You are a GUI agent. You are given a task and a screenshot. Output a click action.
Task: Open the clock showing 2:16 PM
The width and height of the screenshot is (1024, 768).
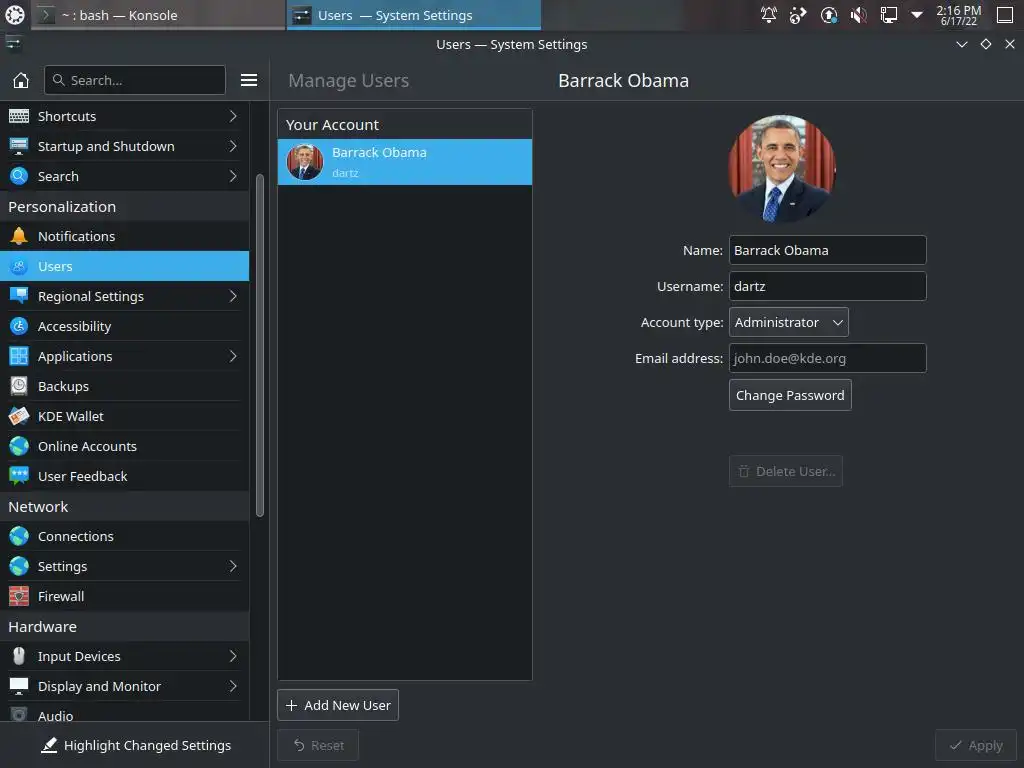[958, 15]
